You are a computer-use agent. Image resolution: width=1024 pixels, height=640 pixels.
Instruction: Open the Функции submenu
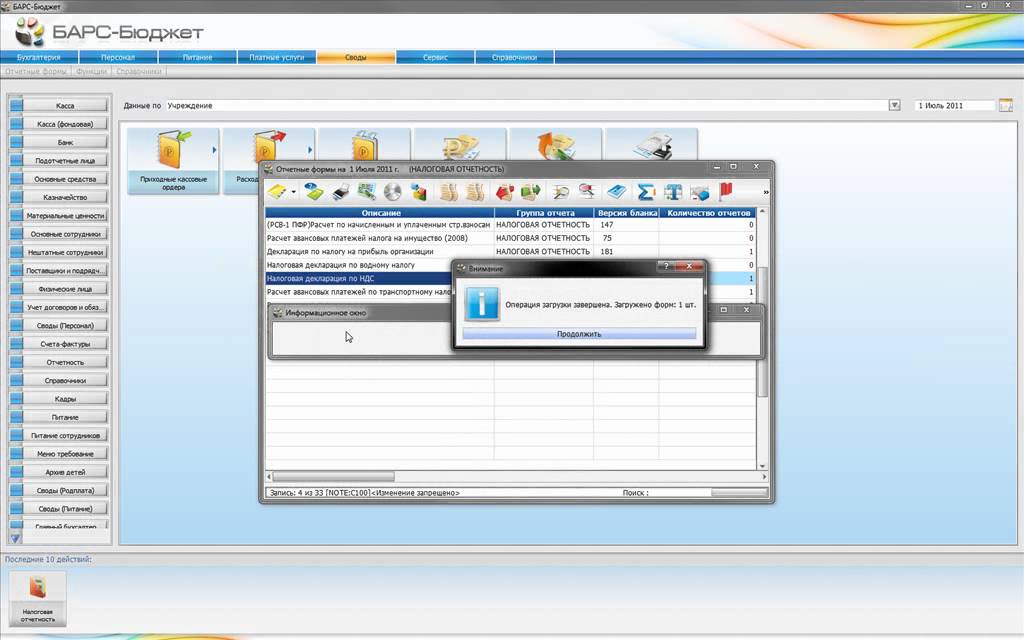click(x=91, y=71)
